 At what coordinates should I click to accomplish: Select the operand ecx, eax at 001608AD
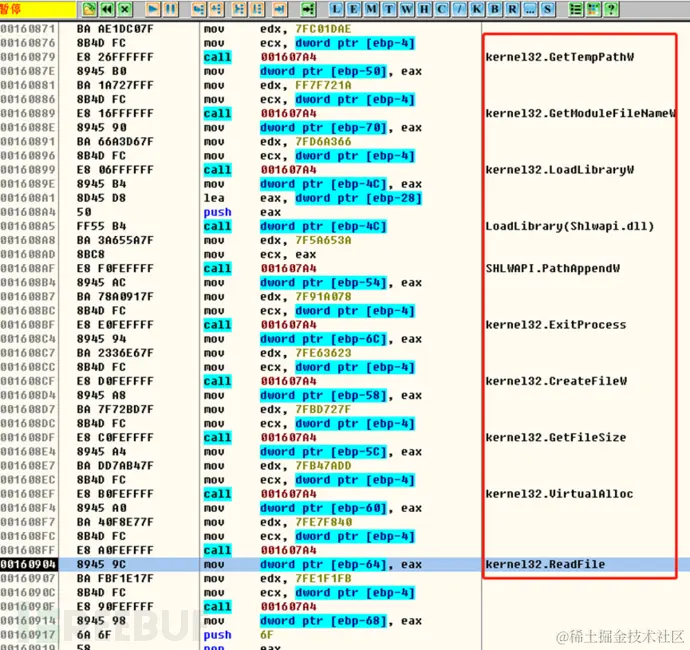(288, 254)
